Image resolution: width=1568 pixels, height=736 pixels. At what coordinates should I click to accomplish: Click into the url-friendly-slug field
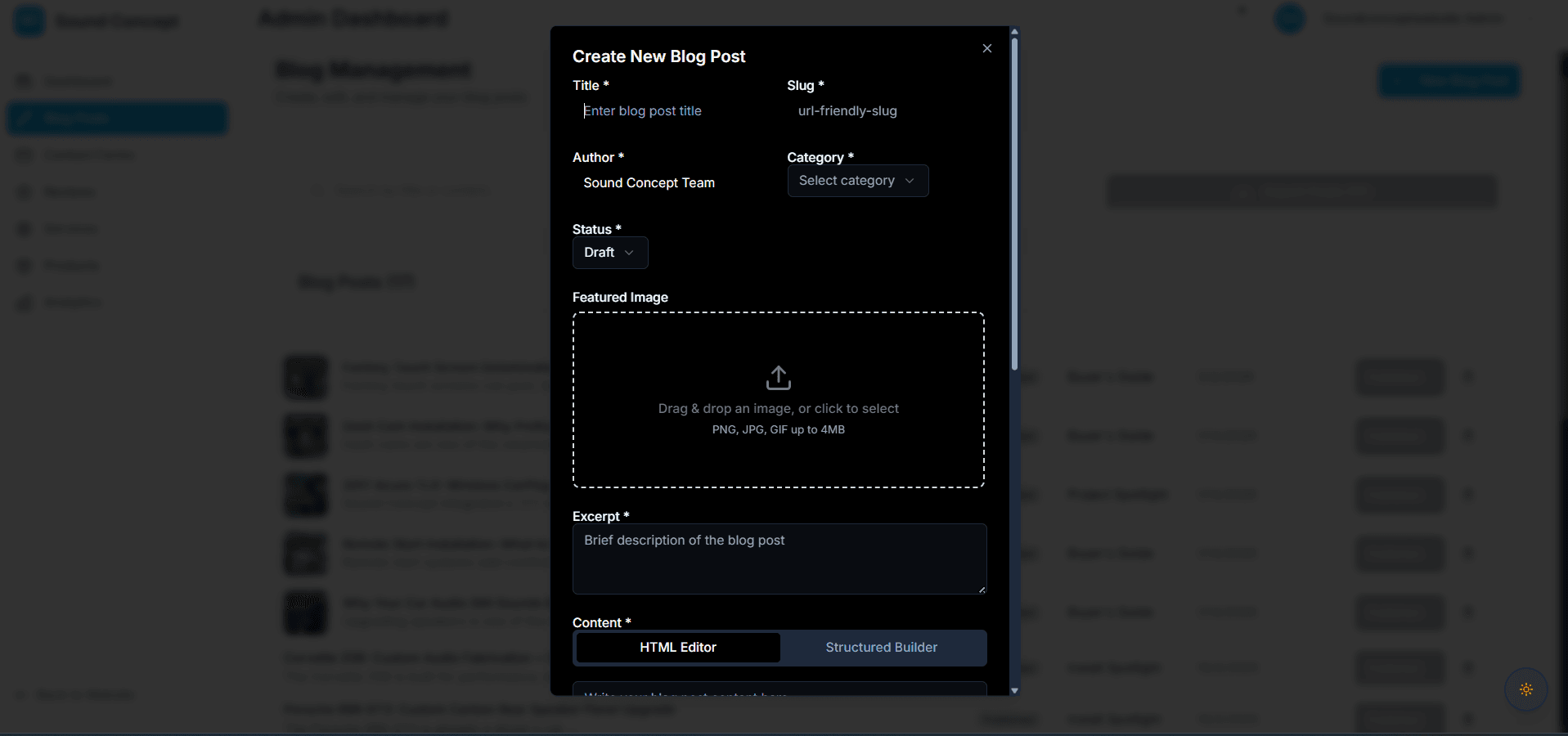[887, 111]
